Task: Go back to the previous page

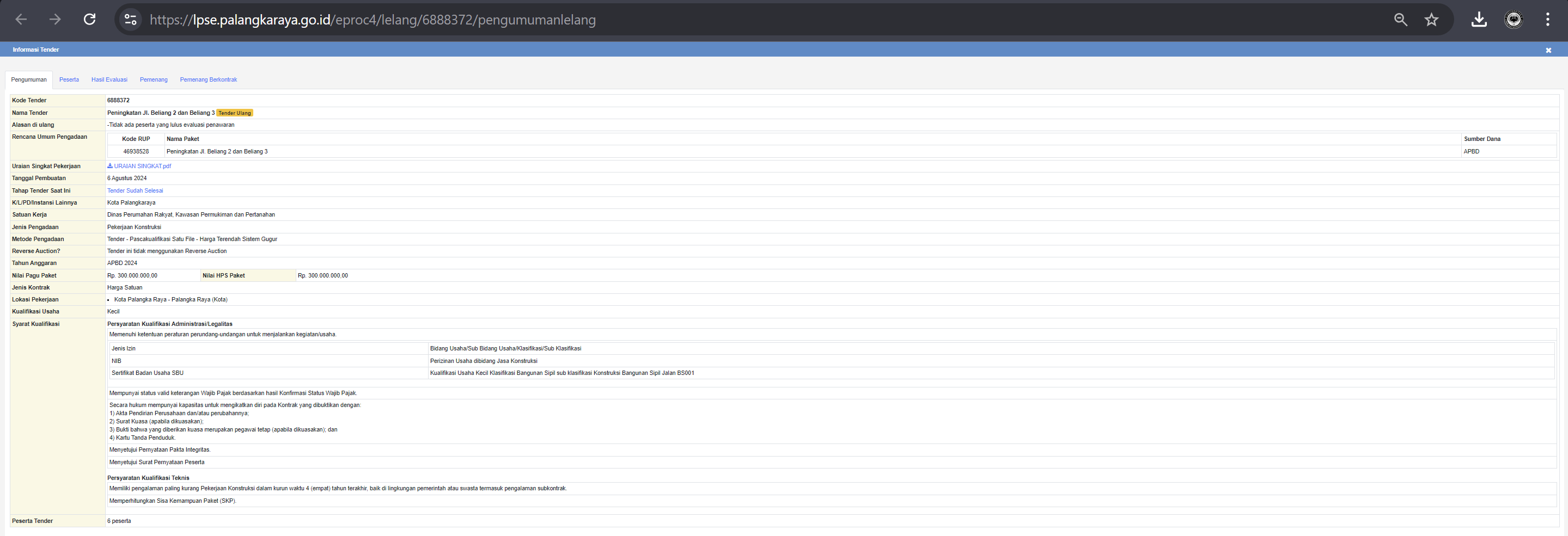Action: pyautogui.click(x=21, y=20)
